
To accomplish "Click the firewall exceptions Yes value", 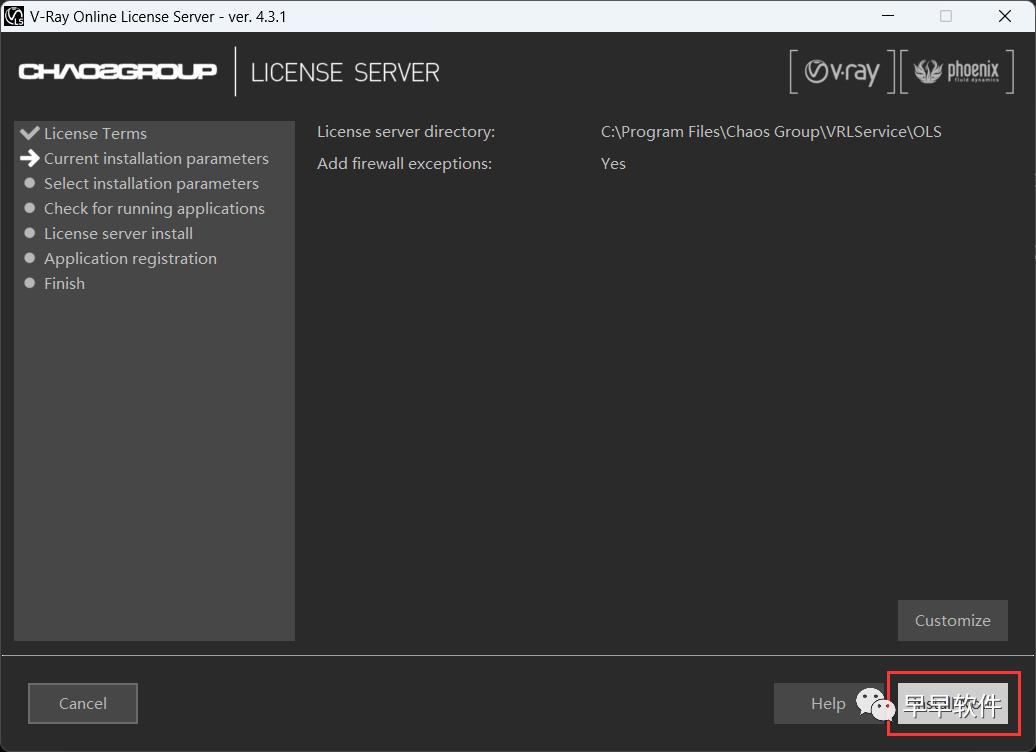I will [x=613, y=164].
